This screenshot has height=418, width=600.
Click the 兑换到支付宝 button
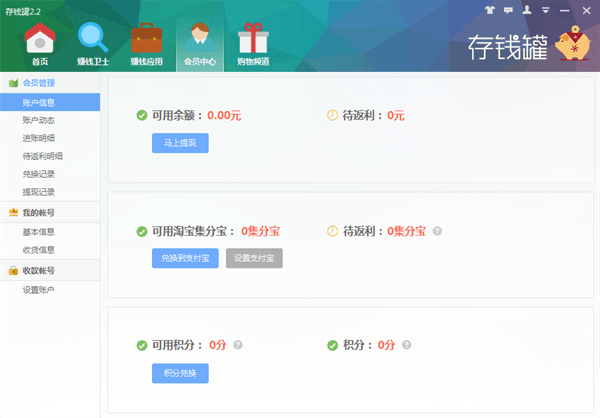[184, 258]
